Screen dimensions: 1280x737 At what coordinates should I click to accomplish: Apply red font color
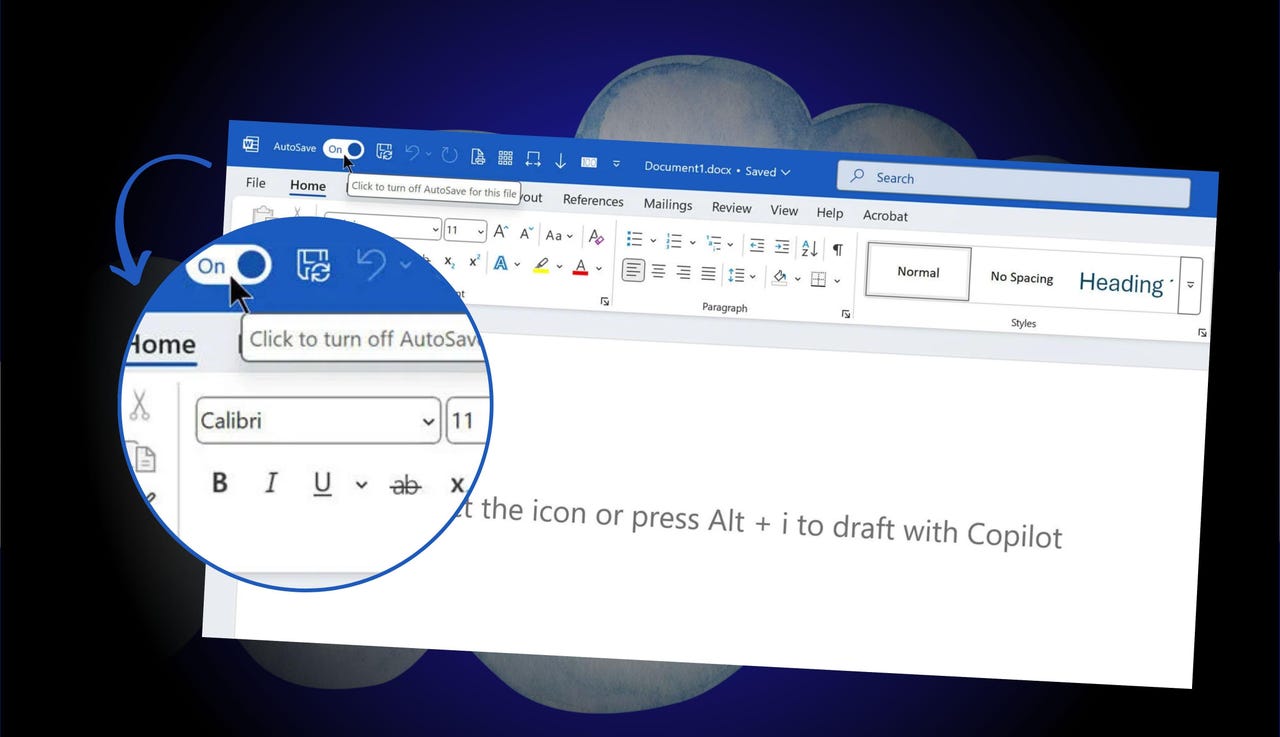pyautogui.click(x=581, y=267)
